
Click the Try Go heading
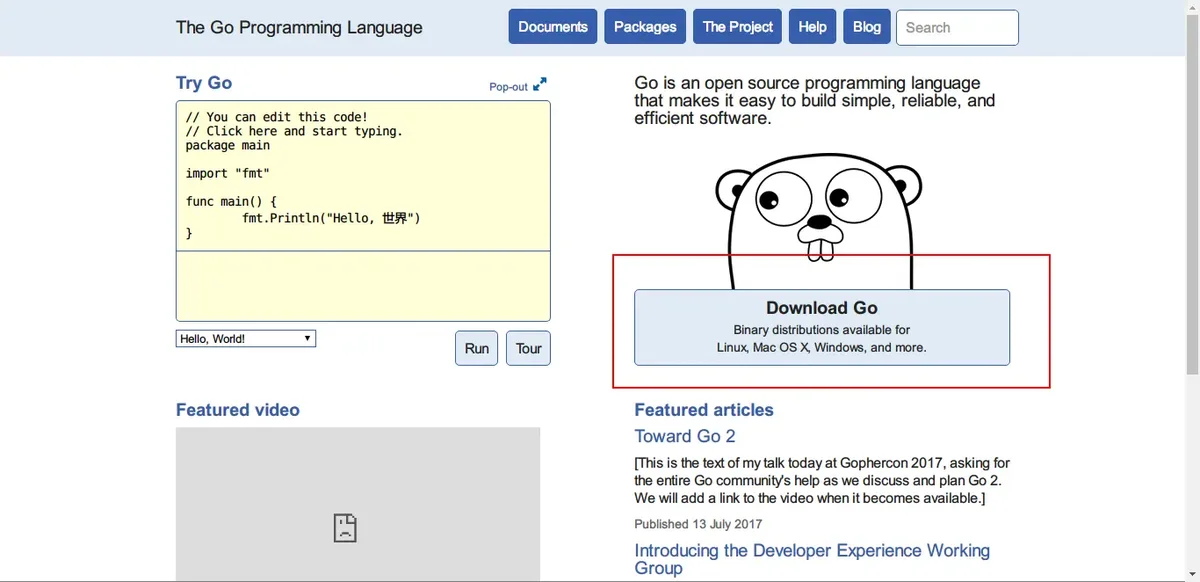[x=204, y=83]
